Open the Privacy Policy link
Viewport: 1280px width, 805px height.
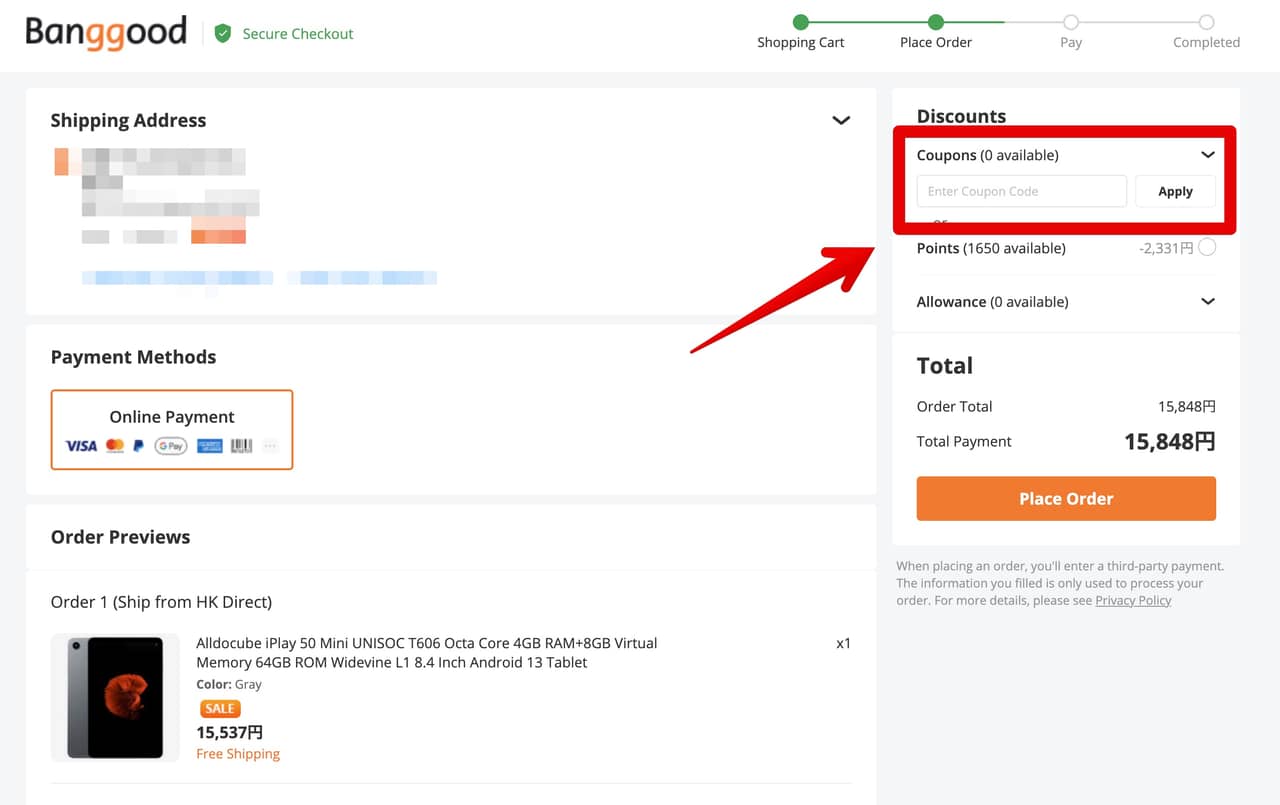(x=1133, y=600)
